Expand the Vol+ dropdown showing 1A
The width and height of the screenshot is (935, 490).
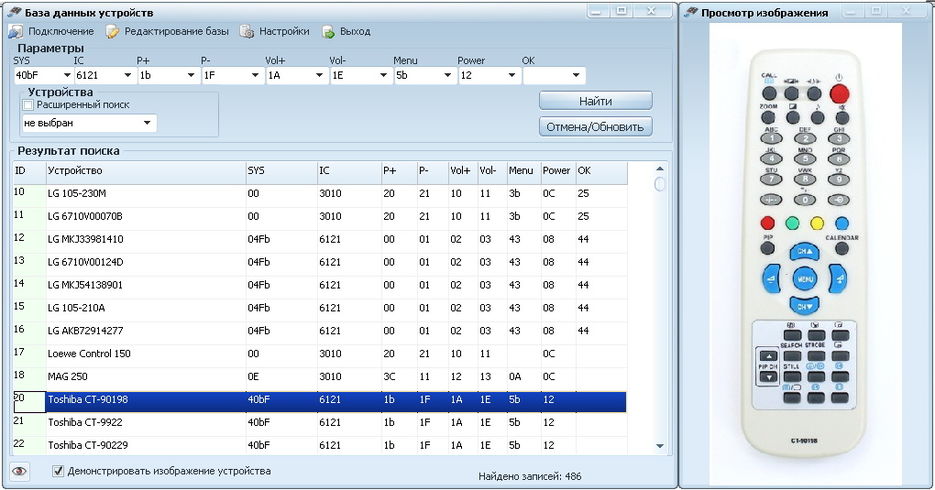(x=320, y=76)
